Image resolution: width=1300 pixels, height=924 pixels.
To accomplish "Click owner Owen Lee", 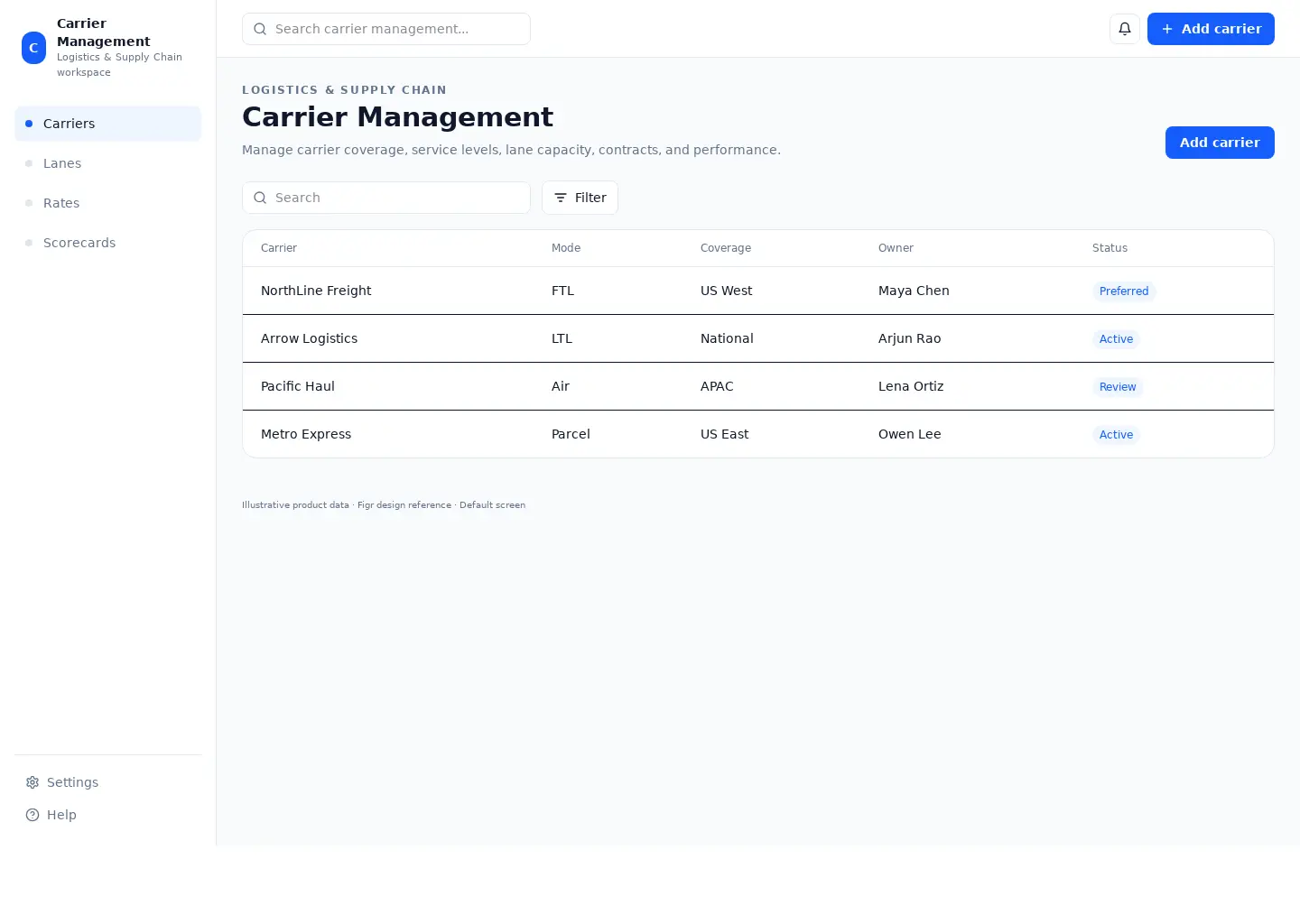I will pos(909,434).
